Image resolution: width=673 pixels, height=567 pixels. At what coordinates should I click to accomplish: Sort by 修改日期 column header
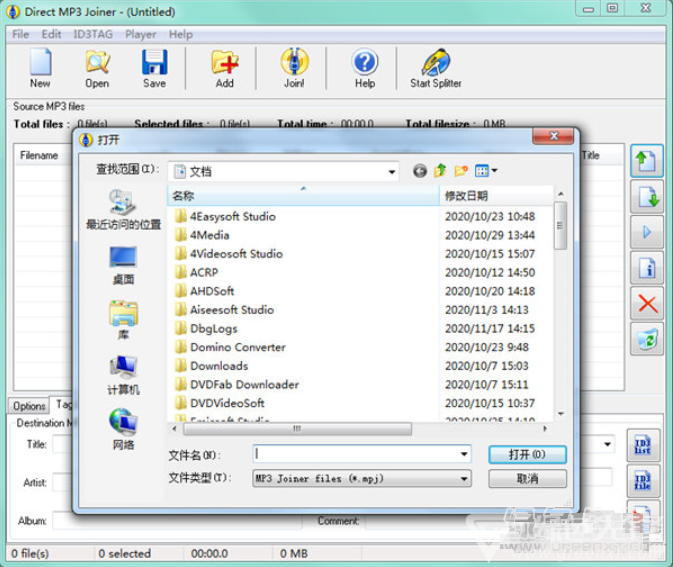pos(497,196)
